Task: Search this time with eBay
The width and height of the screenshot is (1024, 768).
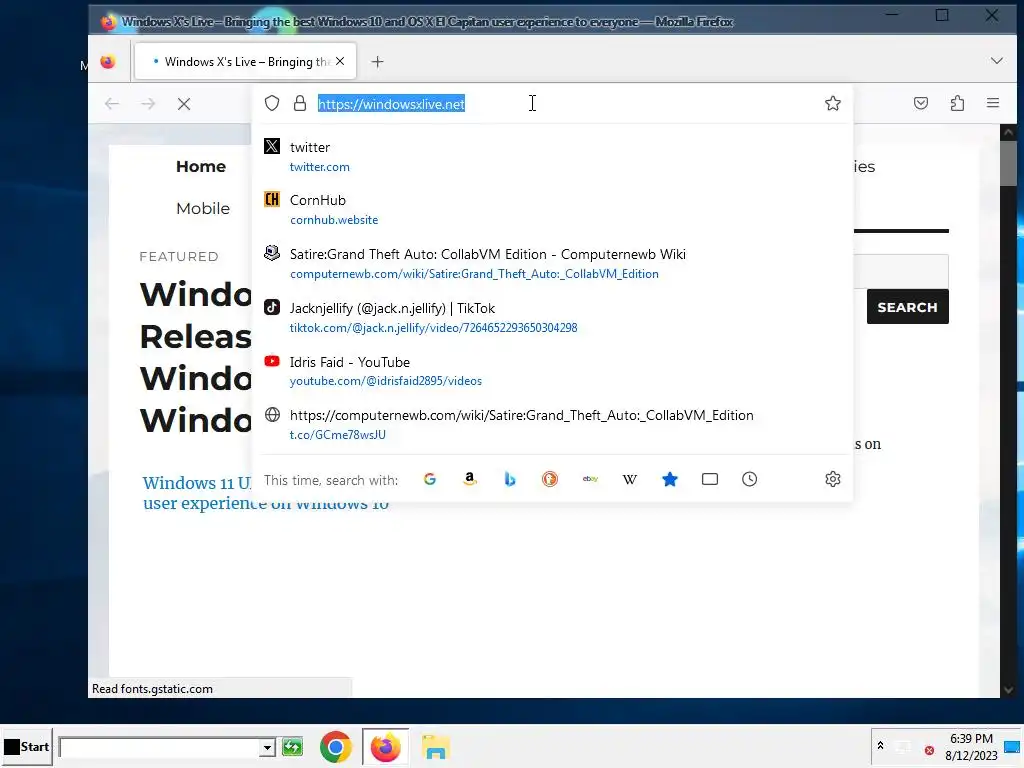Action: click(x=590, y=479)
